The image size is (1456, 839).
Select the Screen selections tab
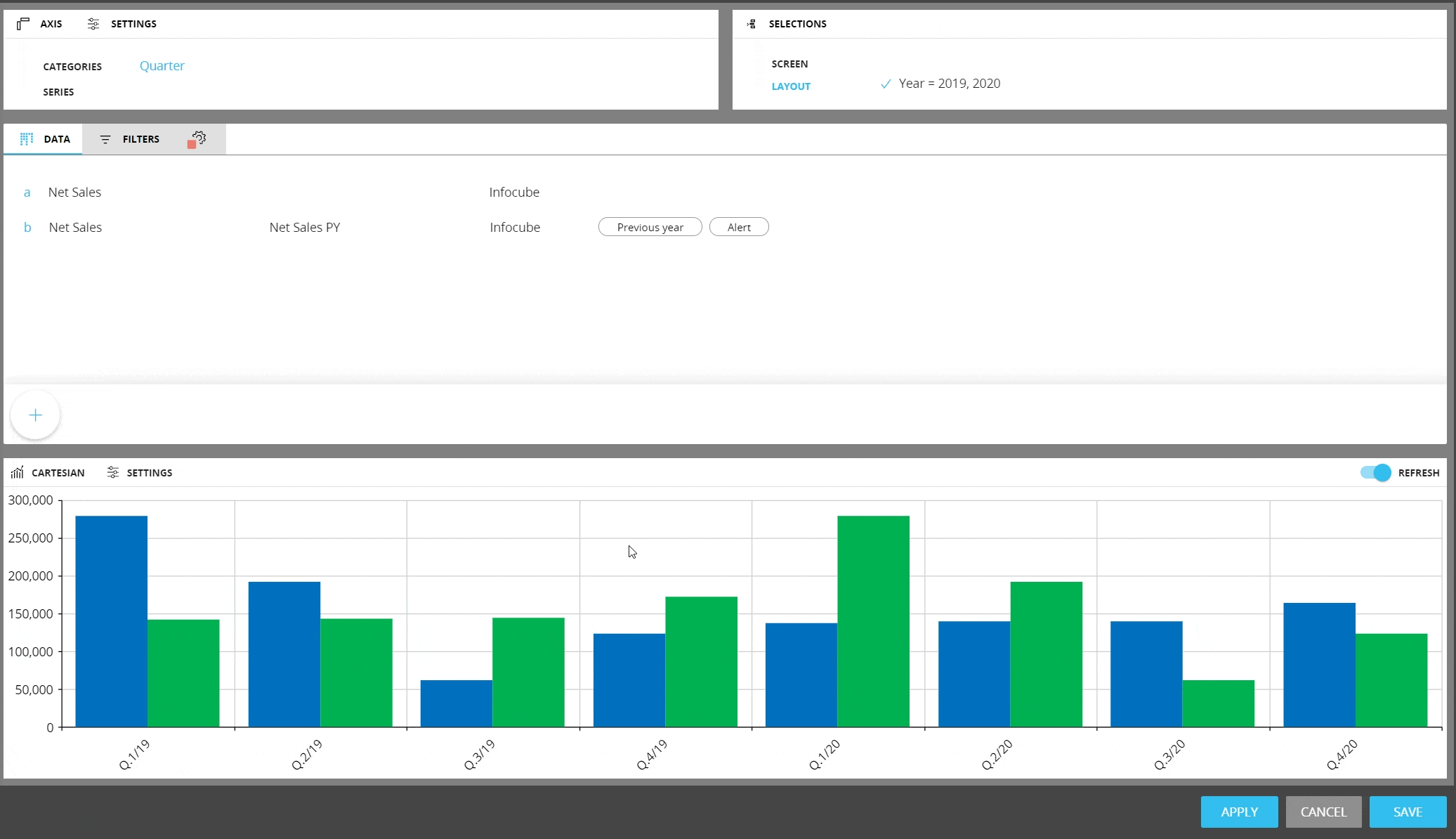(x=789, y=64)
